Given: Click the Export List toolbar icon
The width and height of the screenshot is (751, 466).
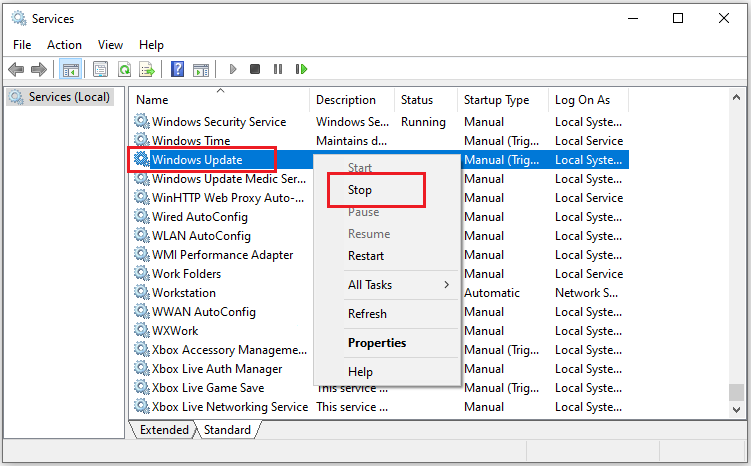Looking at the screenshot, I should pos(147,69).
